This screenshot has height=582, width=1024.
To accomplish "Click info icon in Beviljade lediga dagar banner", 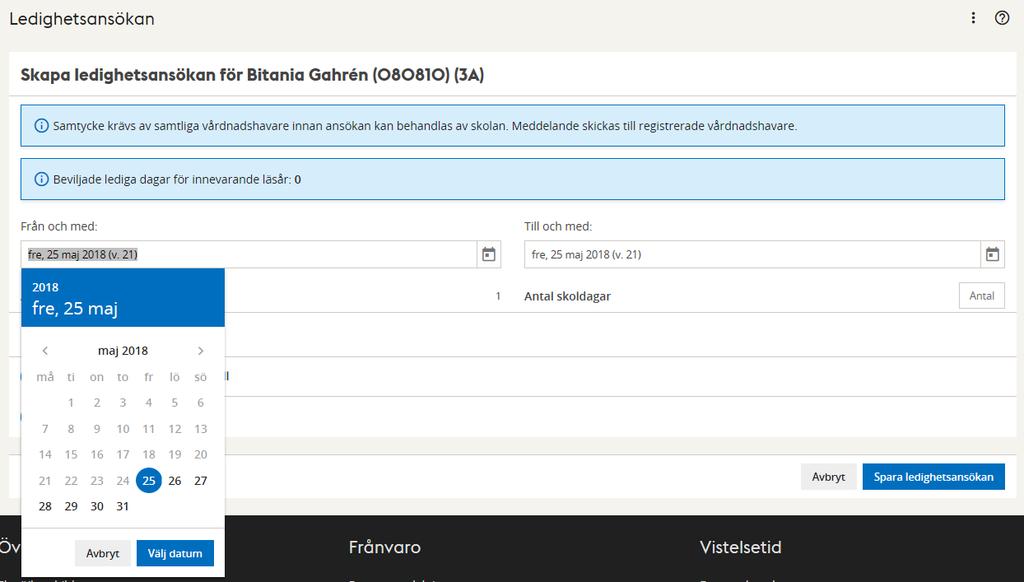I will coord(41,179).
